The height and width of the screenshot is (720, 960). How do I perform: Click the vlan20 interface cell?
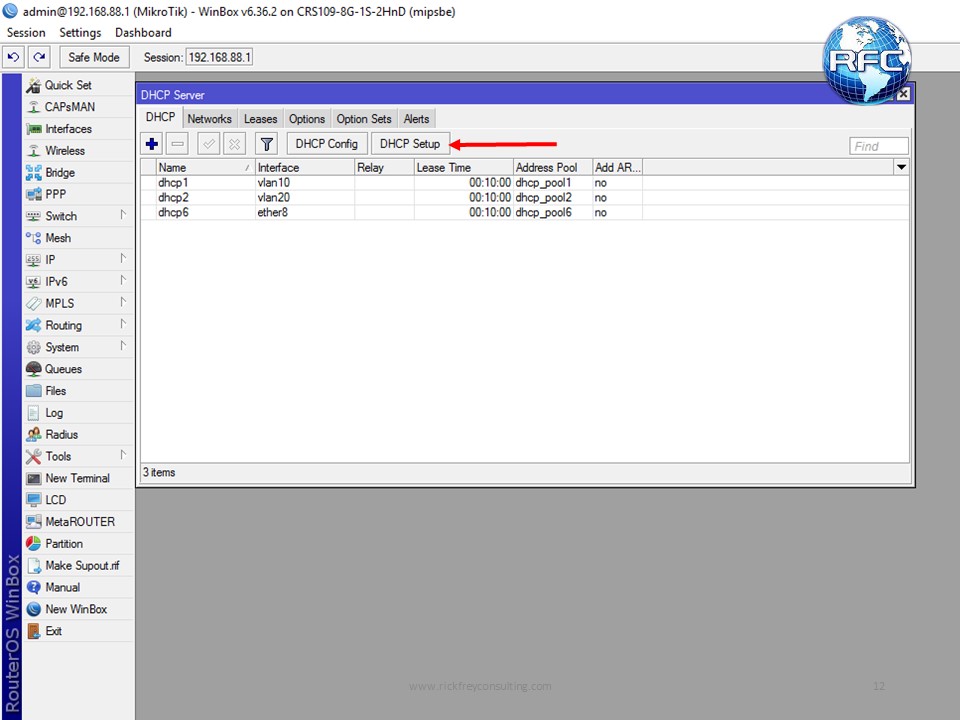pyautogui.click(x=305, y=197)
